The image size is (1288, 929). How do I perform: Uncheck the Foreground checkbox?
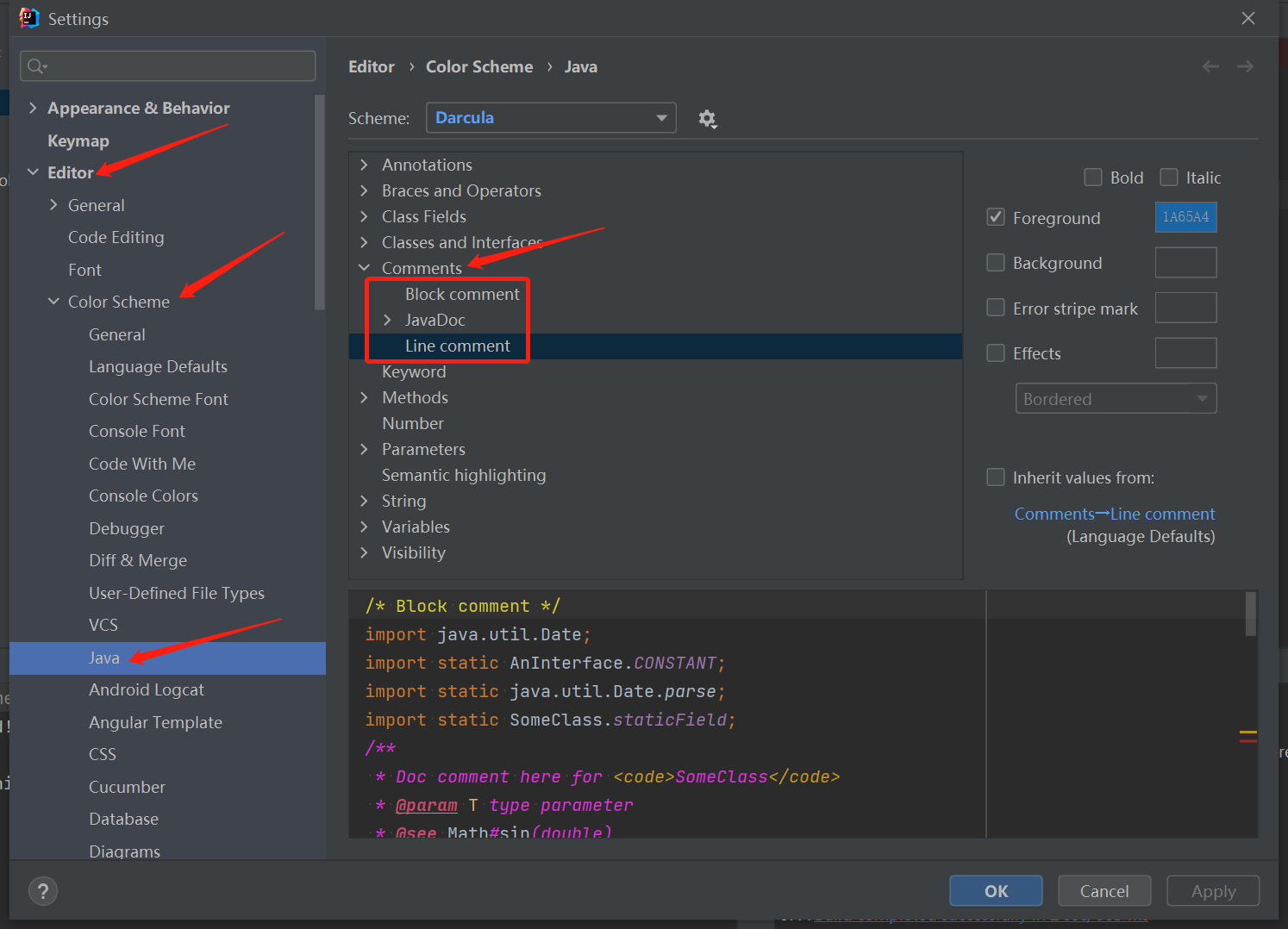click(x=996, y=217)
